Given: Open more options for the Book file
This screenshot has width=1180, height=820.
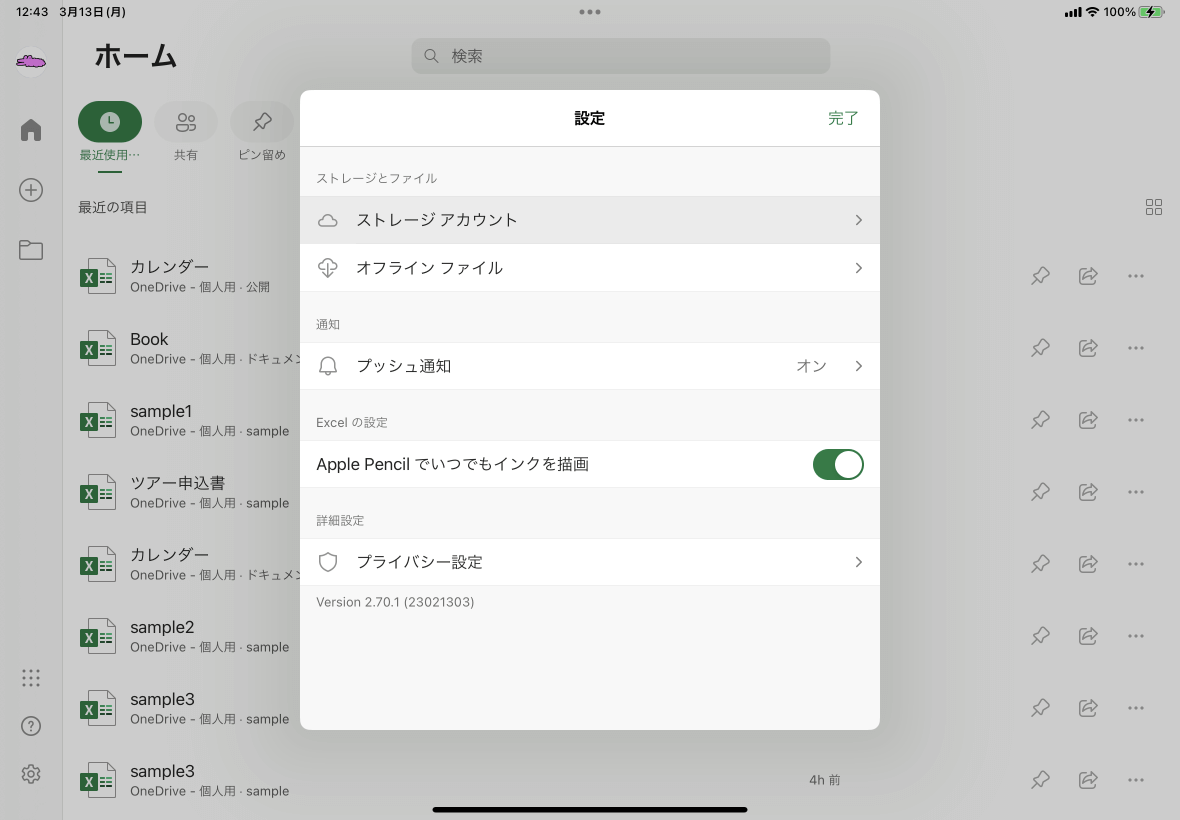Looking at the screenshot, I should [x=1136, y=348].
